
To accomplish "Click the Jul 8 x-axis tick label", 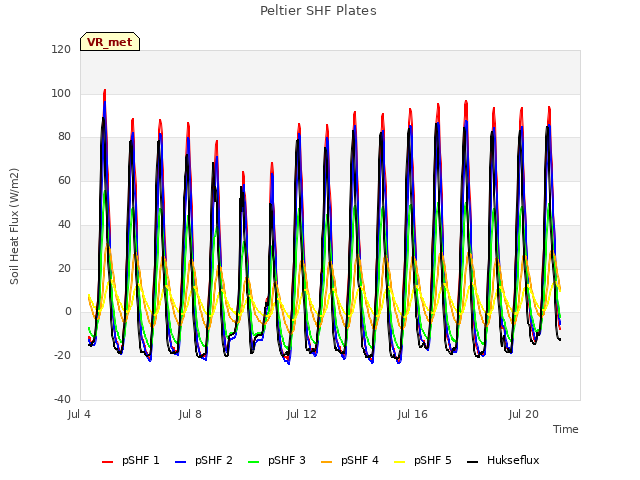I will (190, 415).
